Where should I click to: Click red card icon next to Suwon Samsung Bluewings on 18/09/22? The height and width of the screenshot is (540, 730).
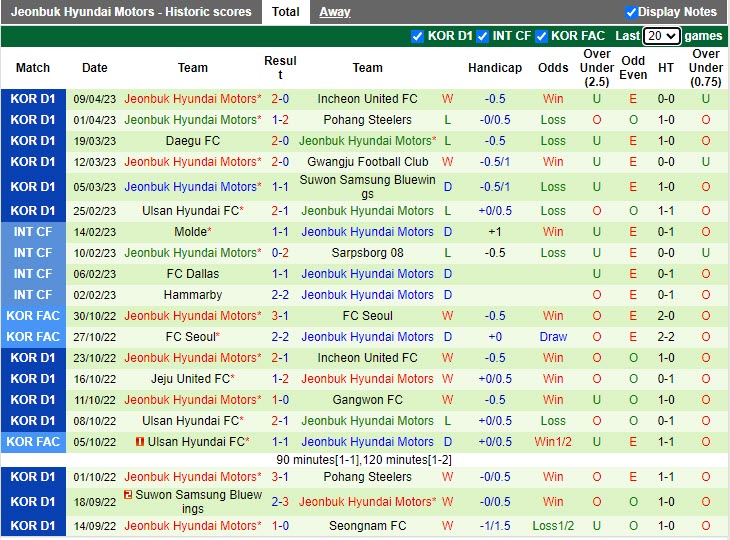coord(128,494)
